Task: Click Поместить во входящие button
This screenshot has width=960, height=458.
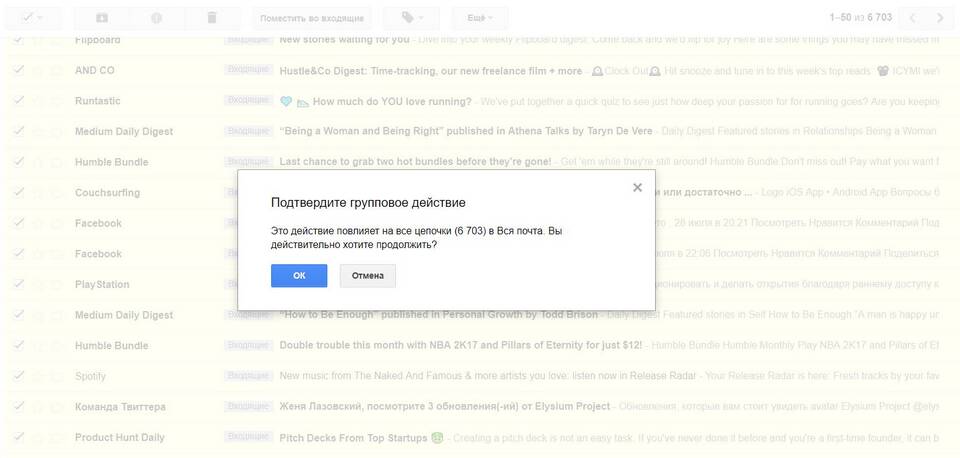Action: [x=312, y=18]
